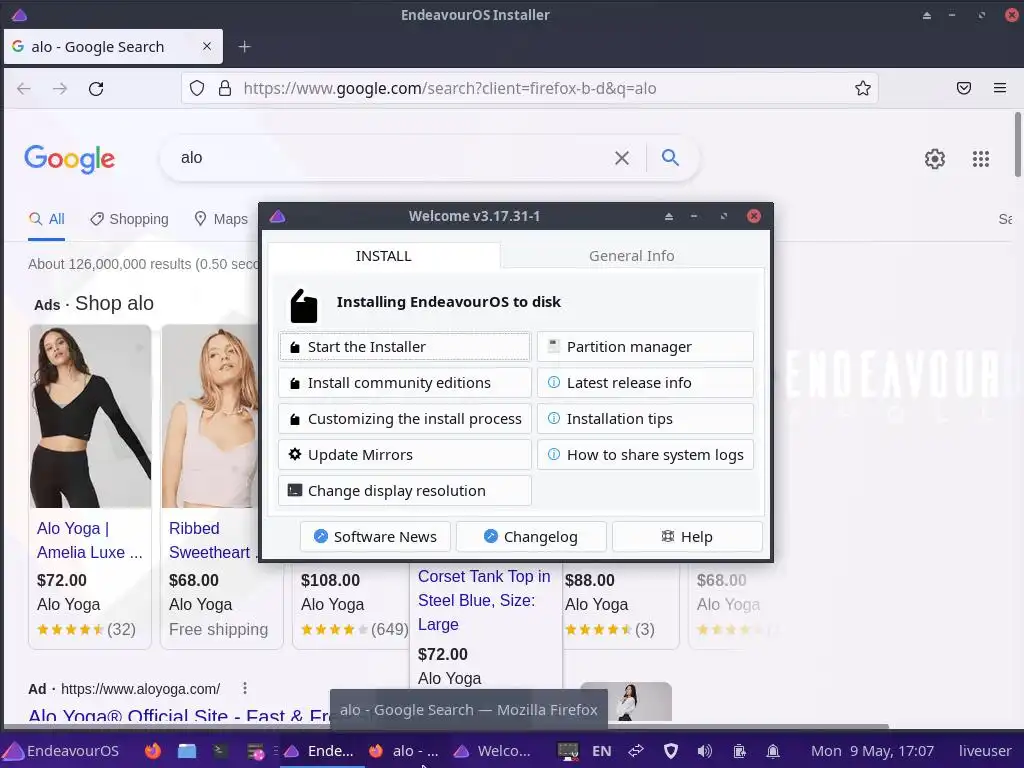Open the Firefox hamburger menu
The image size is (1024, 768).
(x=1000, y=88)
